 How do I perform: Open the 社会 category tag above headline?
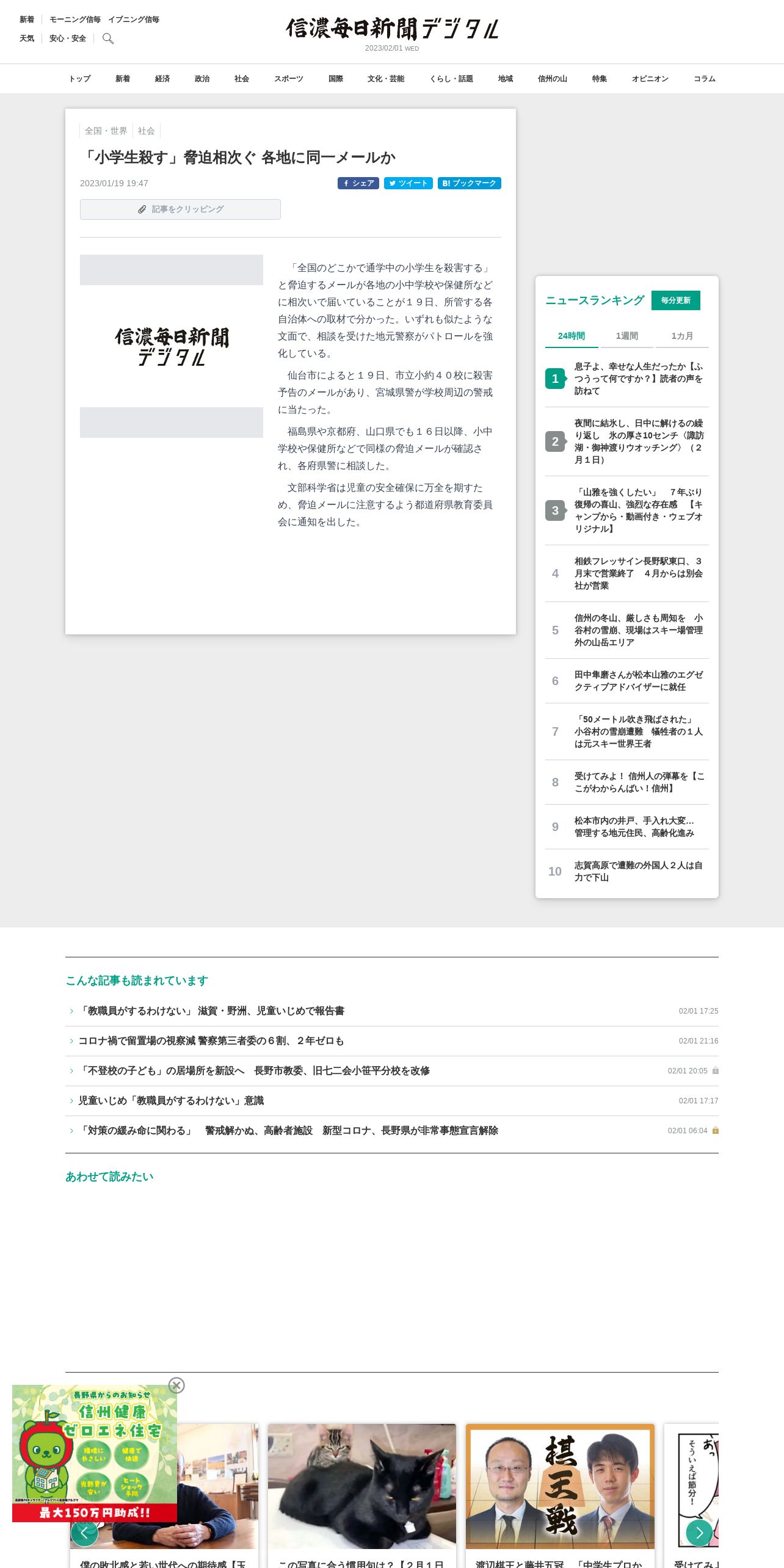coord(147,131)
